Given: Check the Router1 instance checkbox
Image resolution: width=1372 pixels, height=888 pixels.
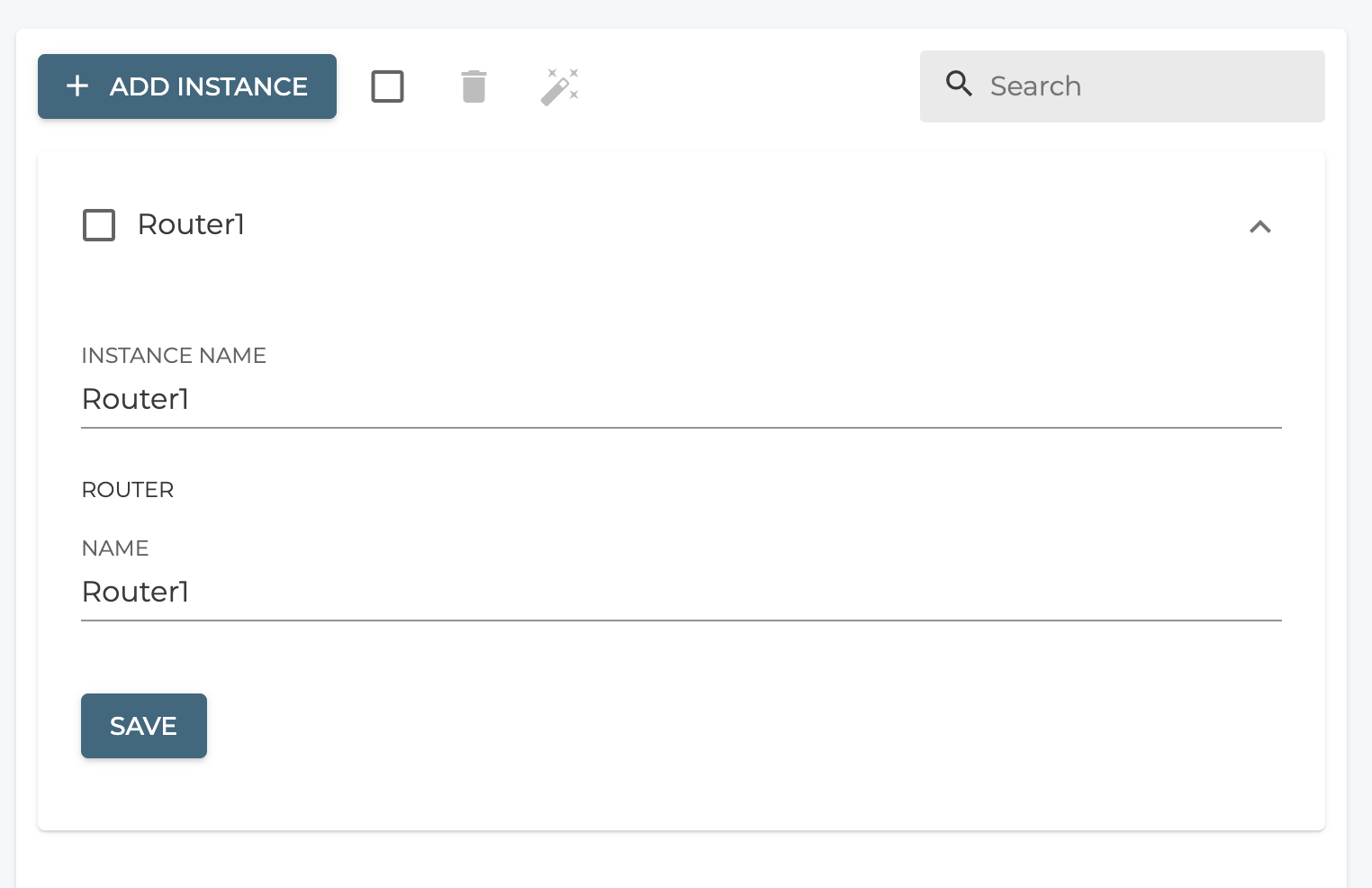Looking at the screenshot, I should 99,225.
